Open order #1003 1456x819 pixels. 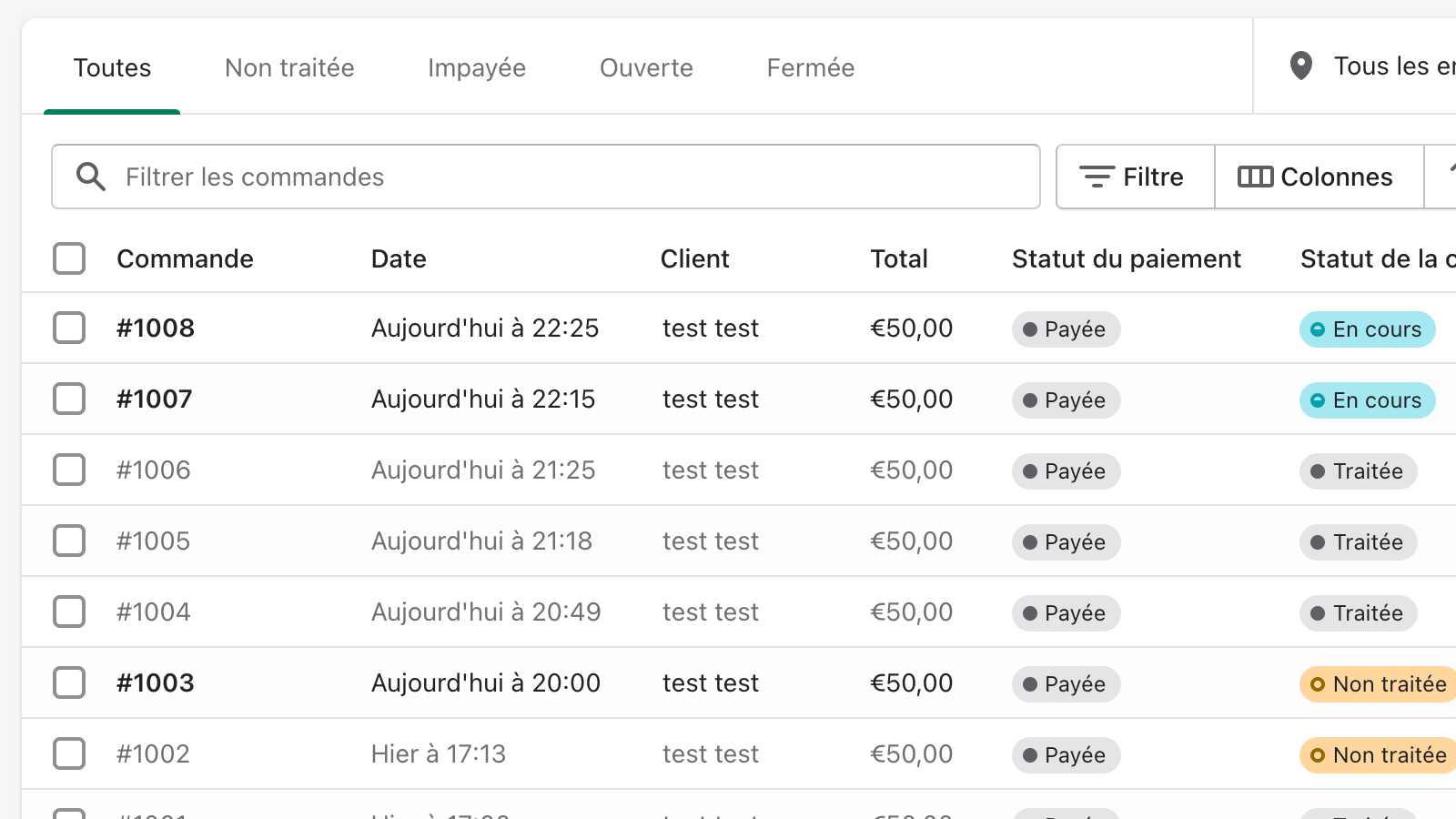click(x=156, y=682)
